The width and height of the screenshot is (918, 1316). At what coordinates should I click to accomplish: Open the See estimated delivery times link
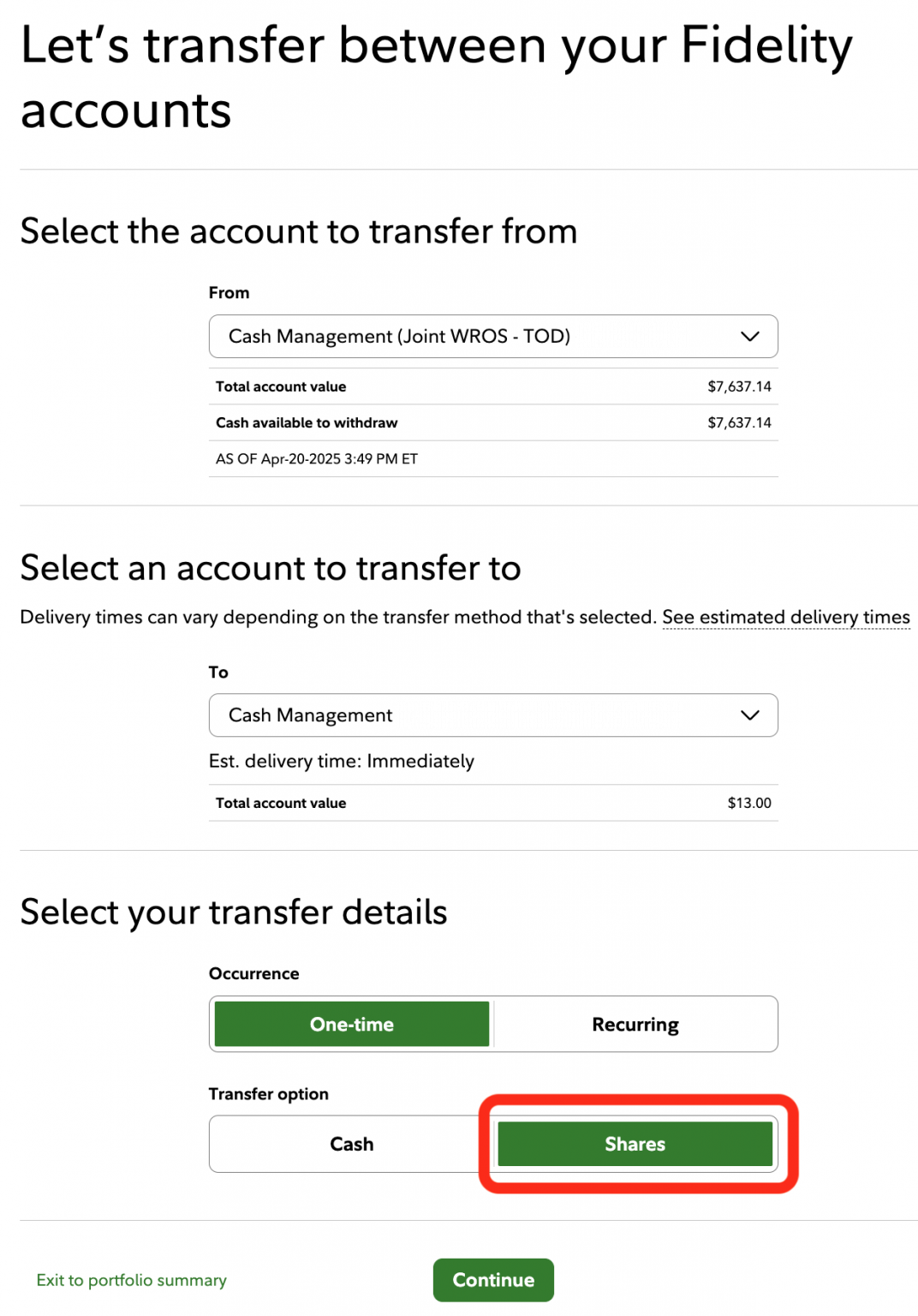[786, 616]
